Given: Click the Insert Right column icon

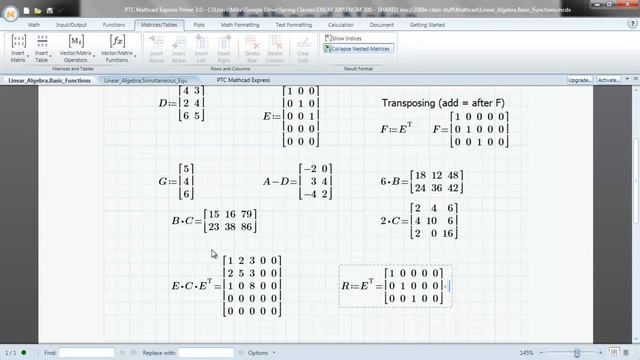Looking at the screenshot, I should tap(224, 42).
